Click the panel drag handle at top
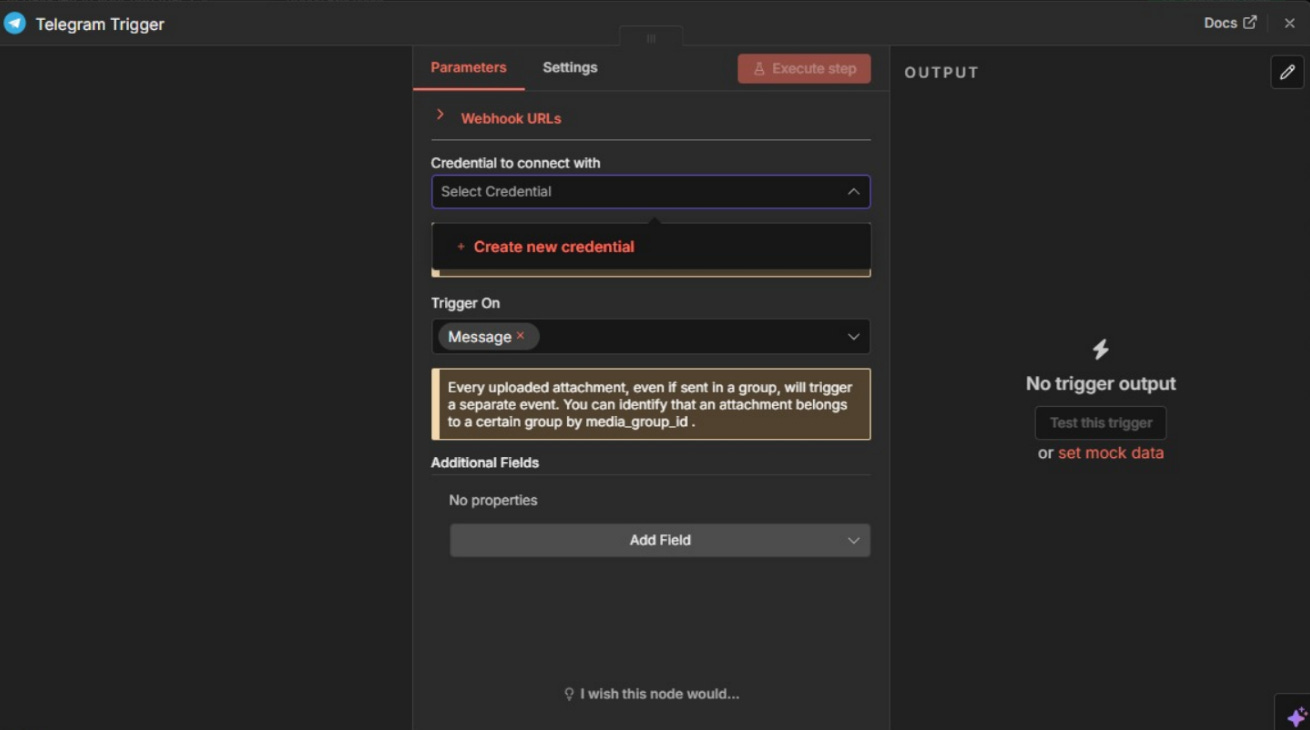 click(x=651, y=39)
